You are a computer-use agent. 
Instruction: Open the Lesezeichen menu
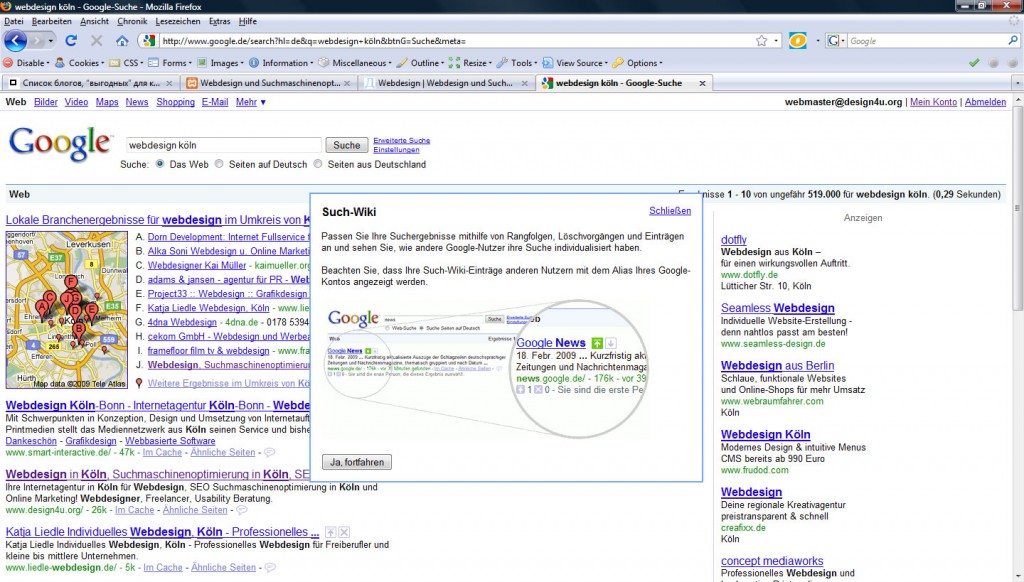pos(178,21)
